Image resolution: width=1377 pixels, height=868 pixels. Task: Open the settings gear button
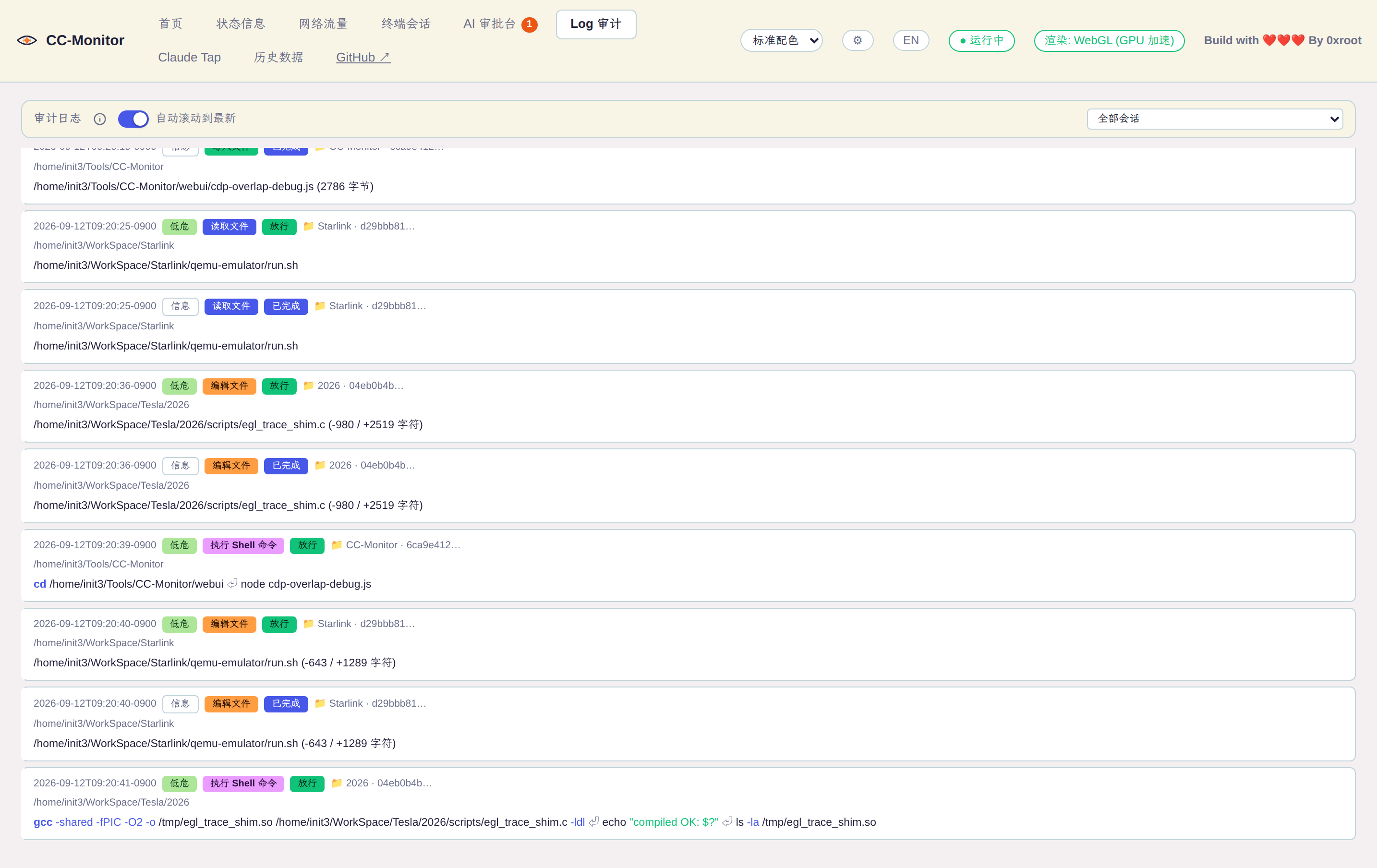(x=857, y=40)
